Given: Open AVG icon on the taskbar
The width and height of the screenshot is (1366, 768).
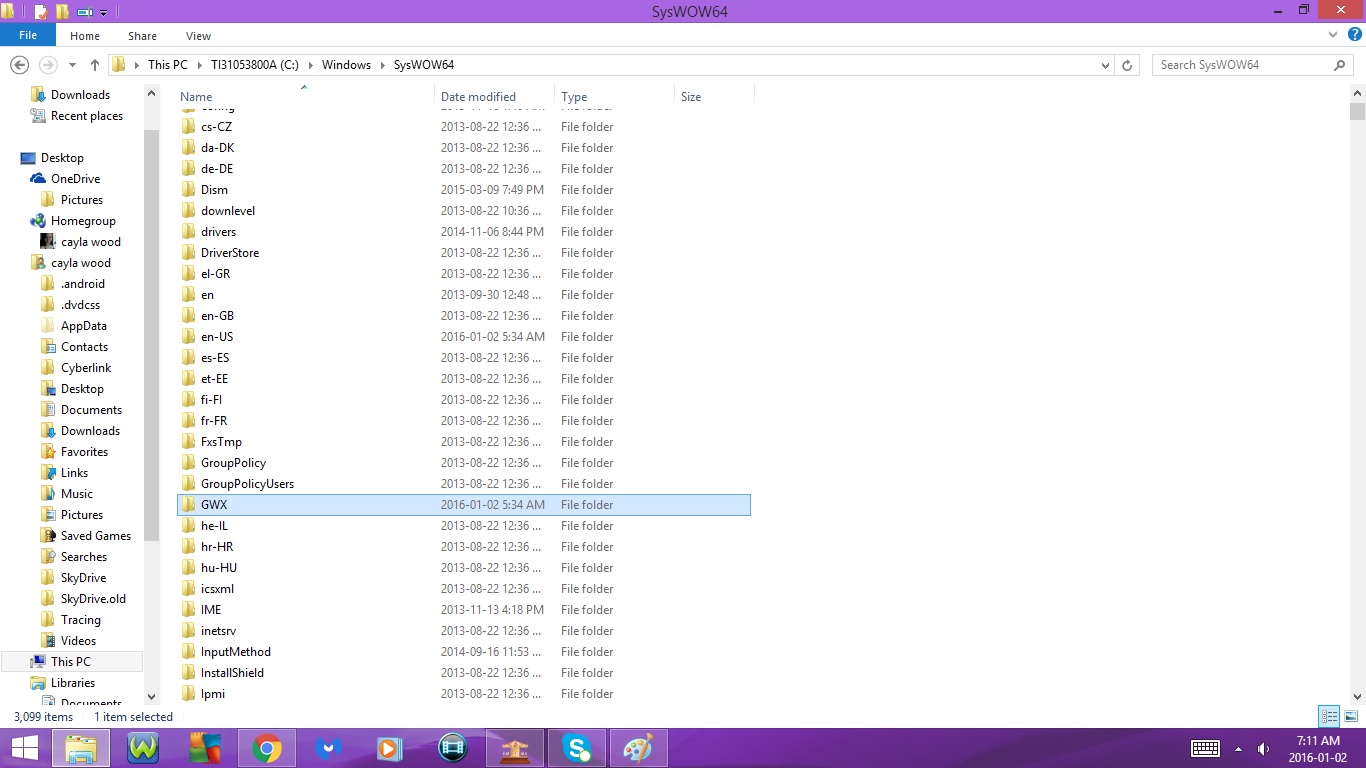Looking at the screenshot, I should 205,748.
